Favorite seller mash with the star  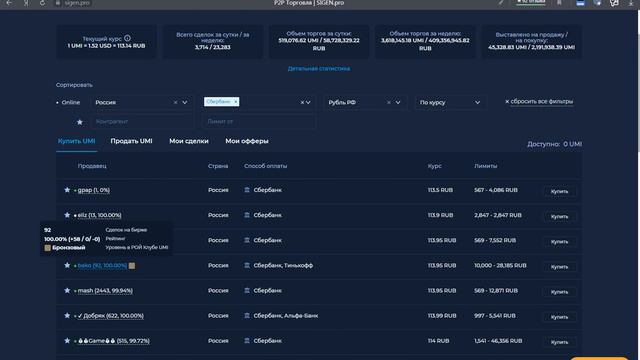coord(67,291)
